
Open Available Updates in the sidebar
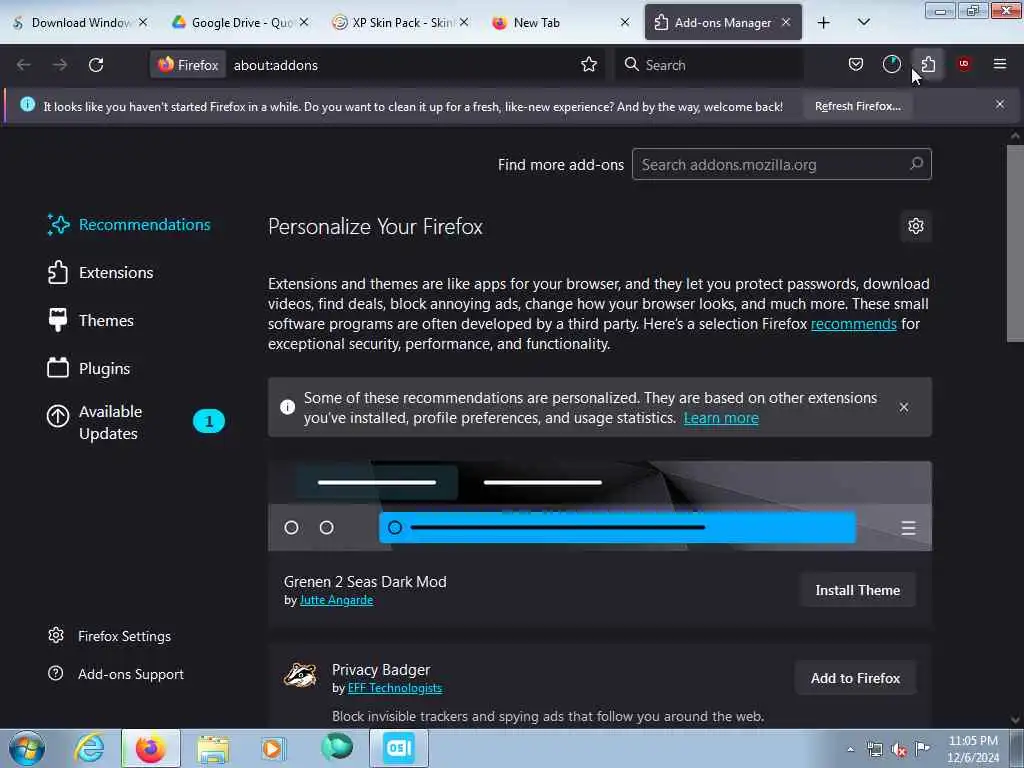click(x=136, y=422)
